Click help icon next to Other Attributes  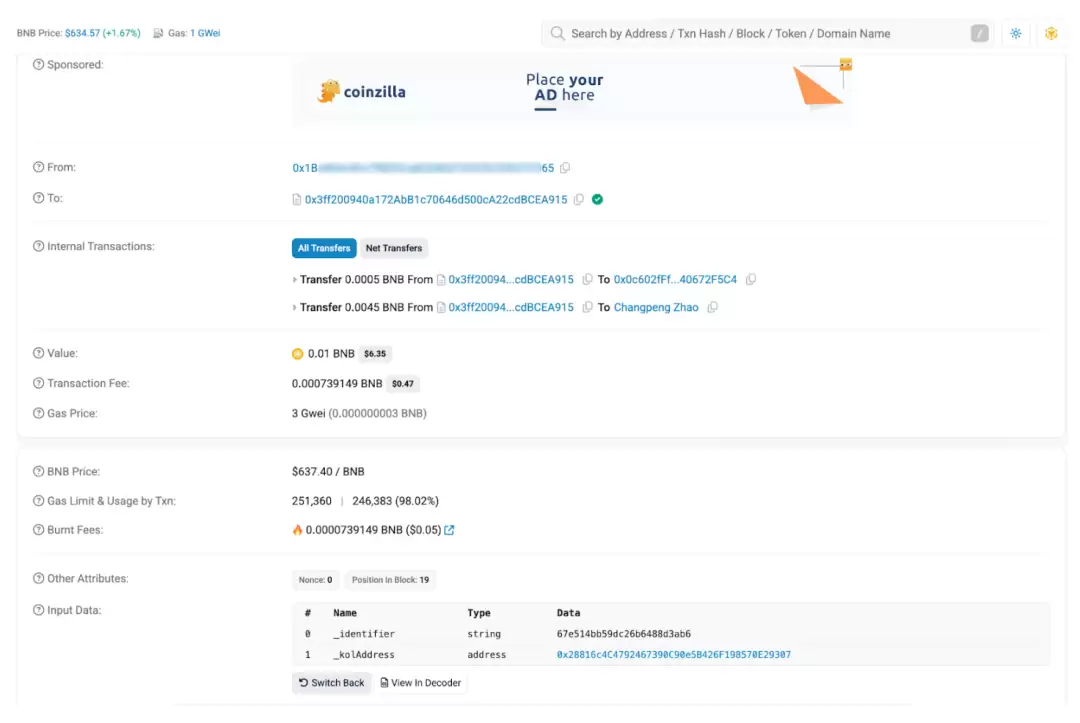(39, 578)
